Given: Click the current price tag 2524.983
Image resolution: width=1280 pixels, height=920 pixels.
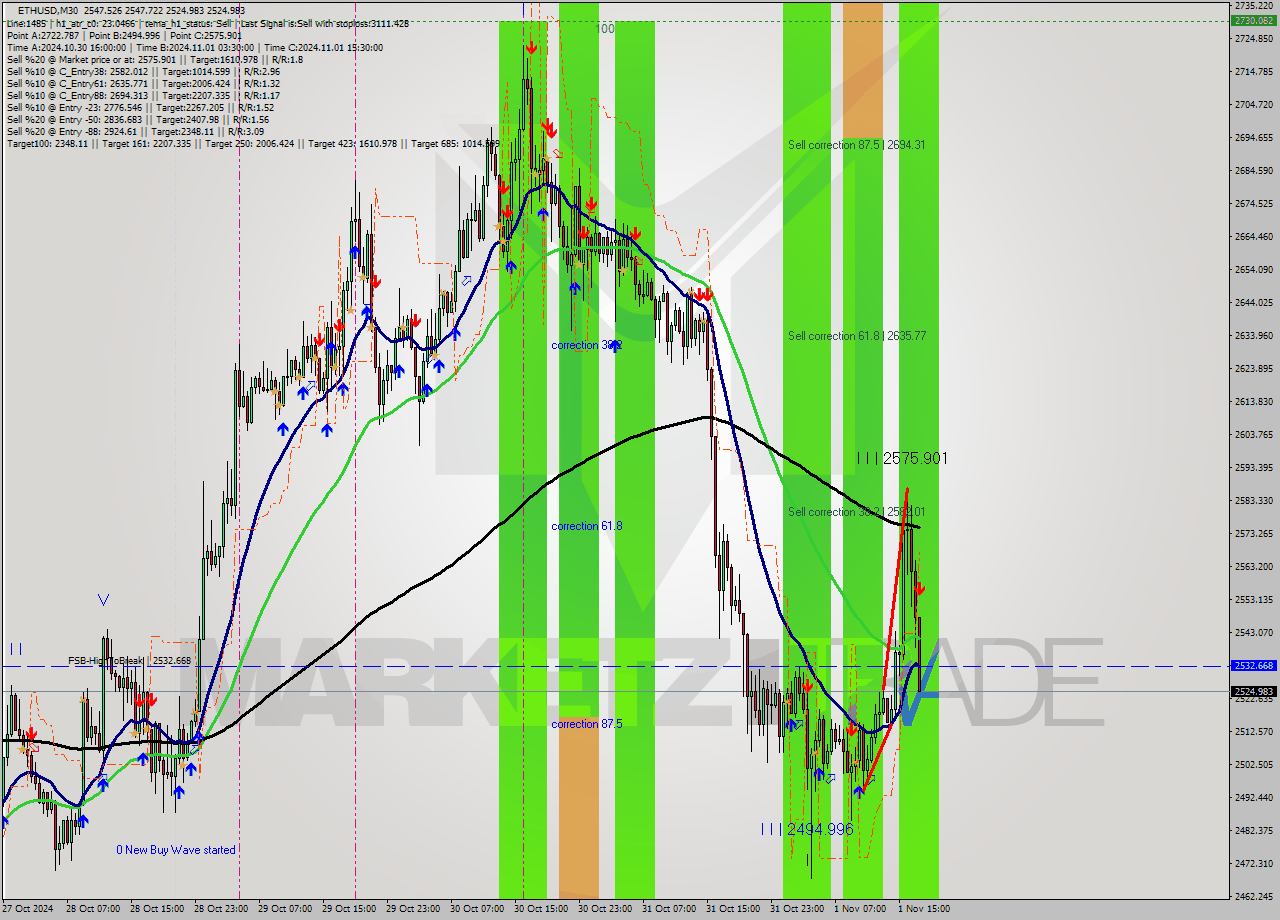Looking at the screenshot, I should point(1253,691).
